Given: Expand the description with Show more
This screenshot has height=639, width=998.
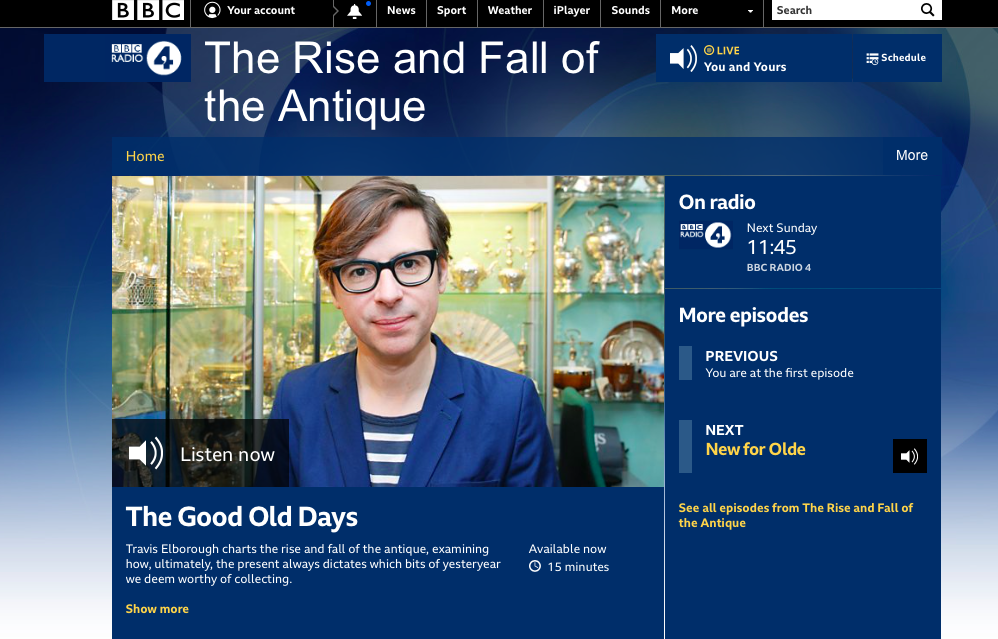Looking at the screenshot, I should point(157,609).
